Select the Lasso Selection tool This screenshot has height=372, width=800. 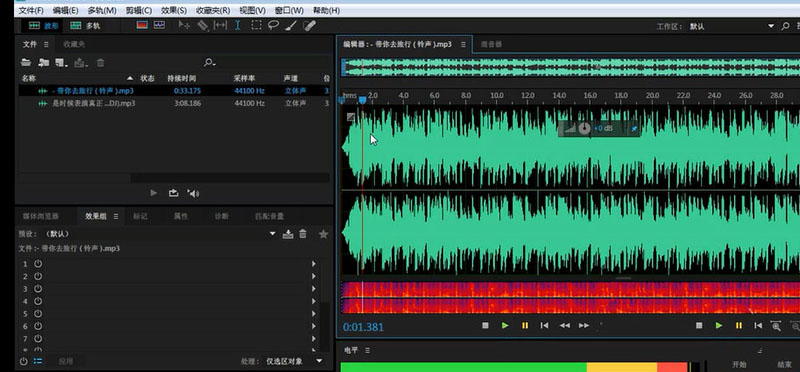[x=273, y=25]
